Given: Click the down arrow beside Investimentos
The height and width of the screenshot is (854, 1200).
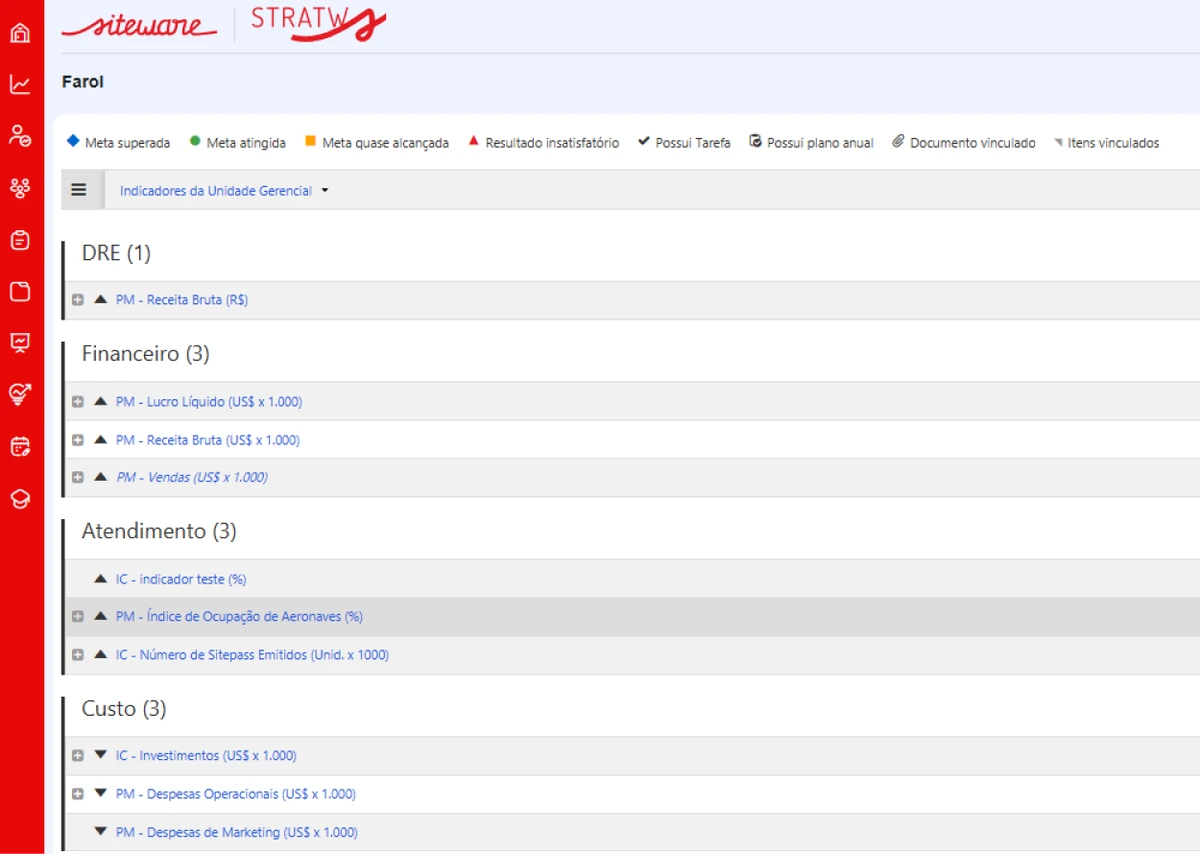Looking at the screenshot, I should (x=100, y=755).
